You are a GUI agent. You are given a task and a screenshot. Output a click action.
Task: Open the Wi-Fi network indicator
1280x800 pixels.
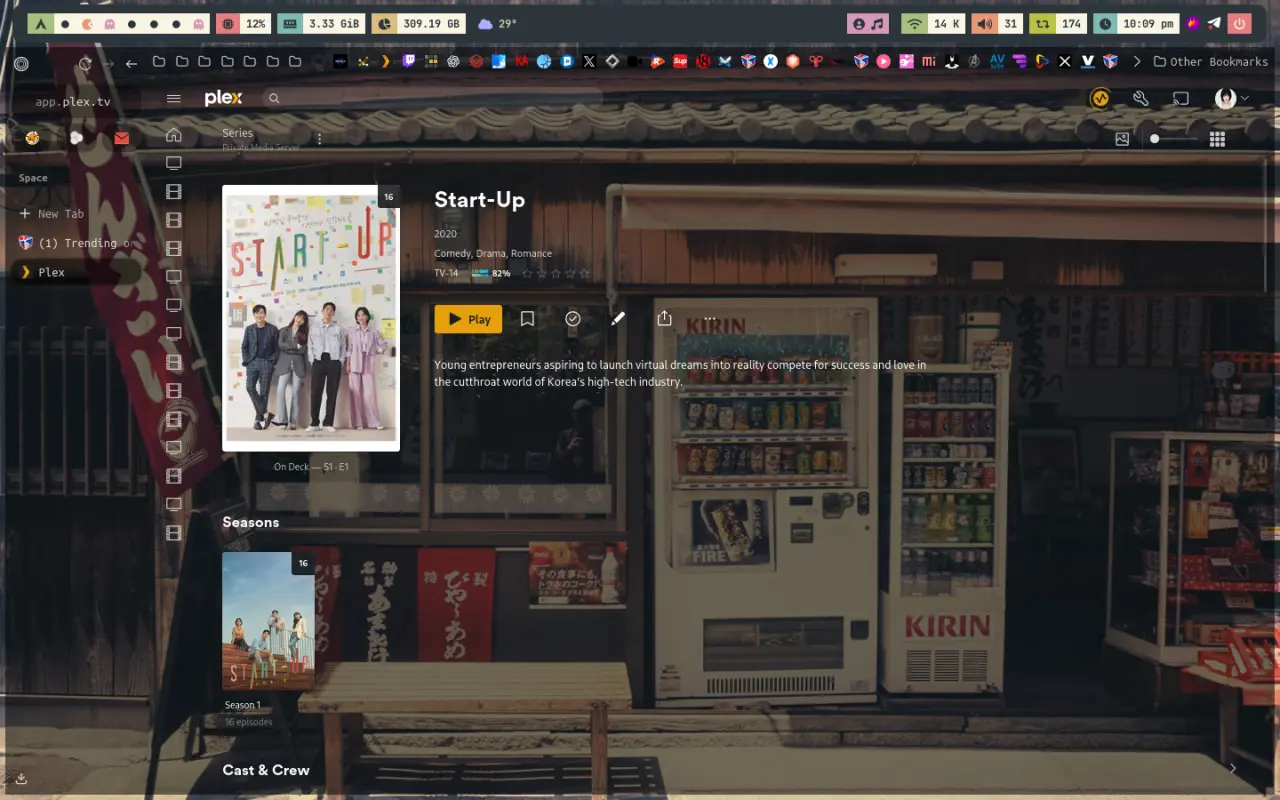pos(933,23)
